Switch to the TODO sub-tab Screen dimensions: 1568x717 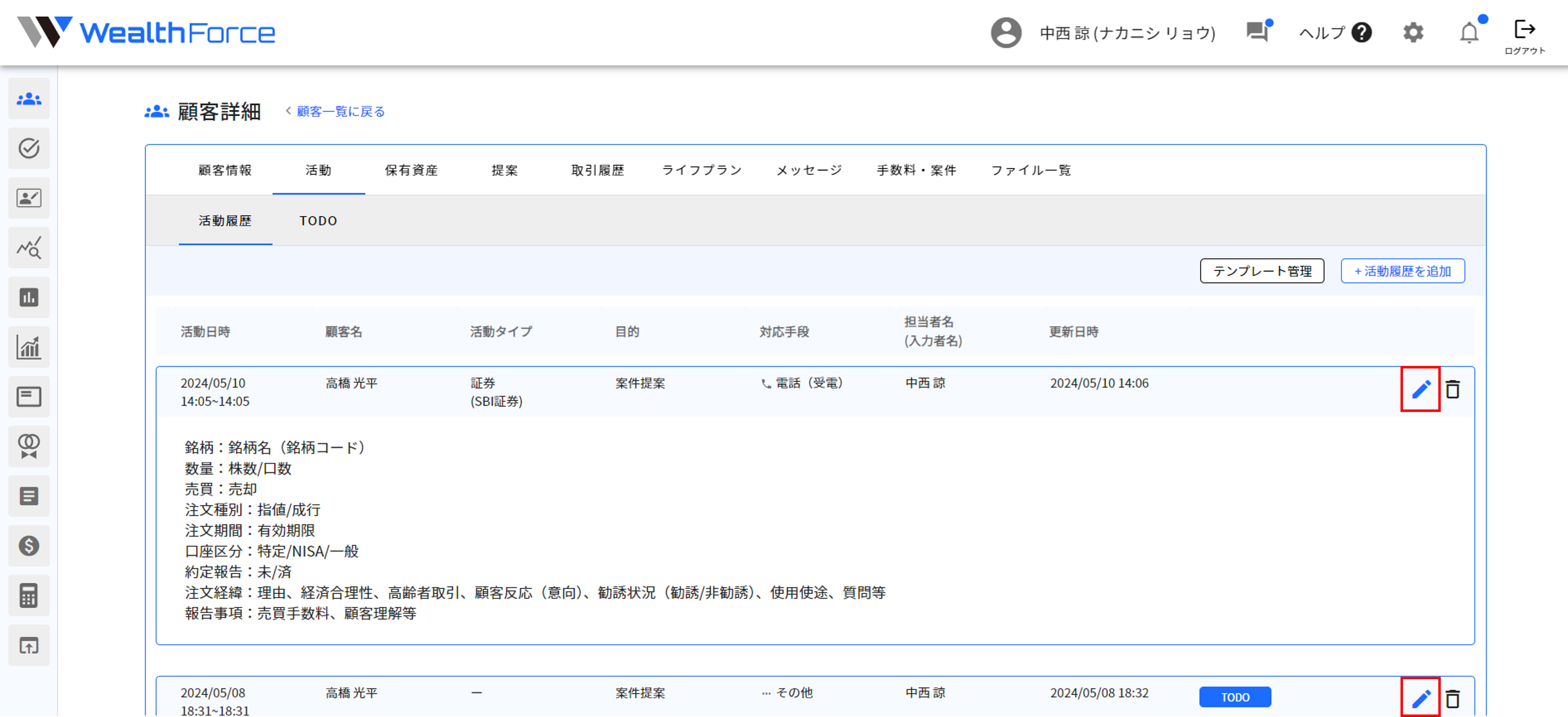[x=318, y=221]
